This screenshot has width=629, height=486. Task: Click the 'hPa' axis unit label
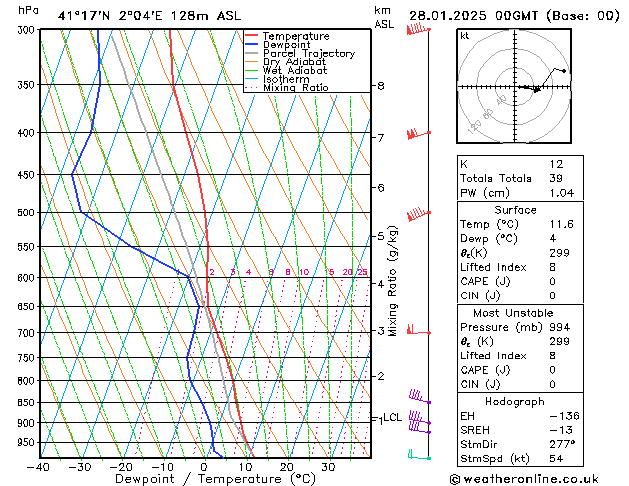tap(28, 10)
